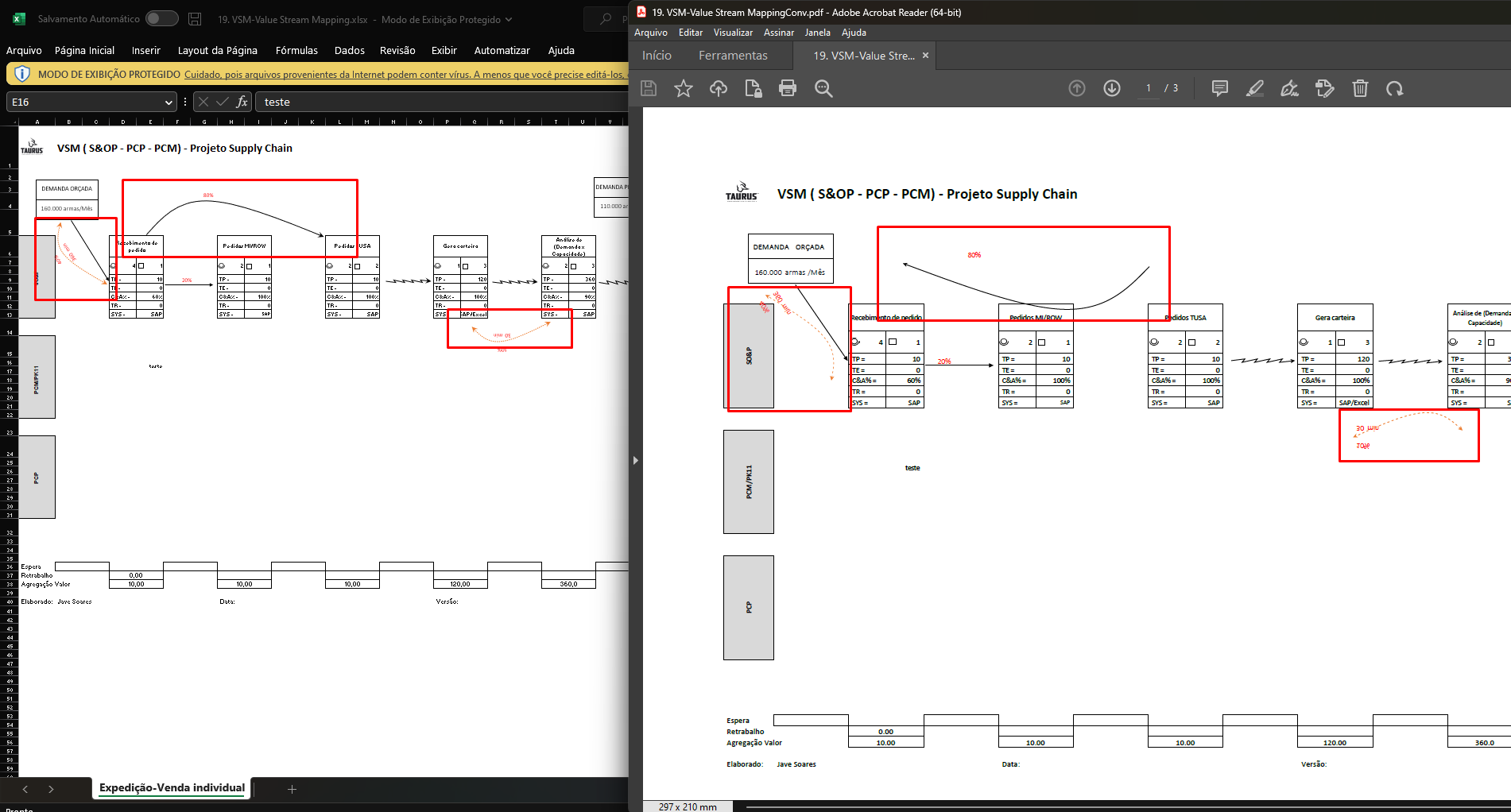This screenshot has width=1511, height=812.
Task: Rotate the page with rotate icon
Action: pyautogui.click(x=1395, y=88)
